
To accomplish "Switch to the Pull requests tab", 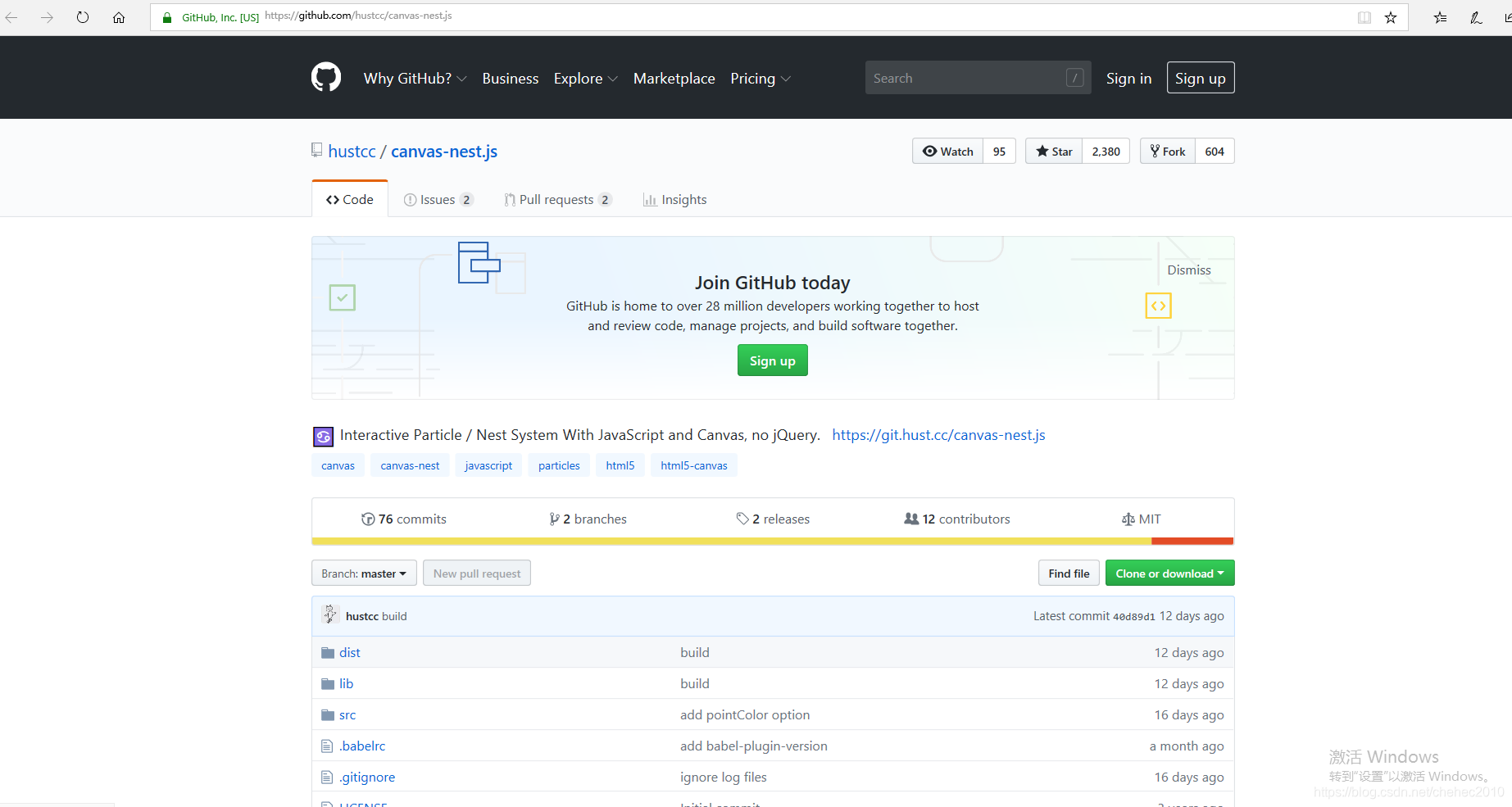I will pos(558,199).
